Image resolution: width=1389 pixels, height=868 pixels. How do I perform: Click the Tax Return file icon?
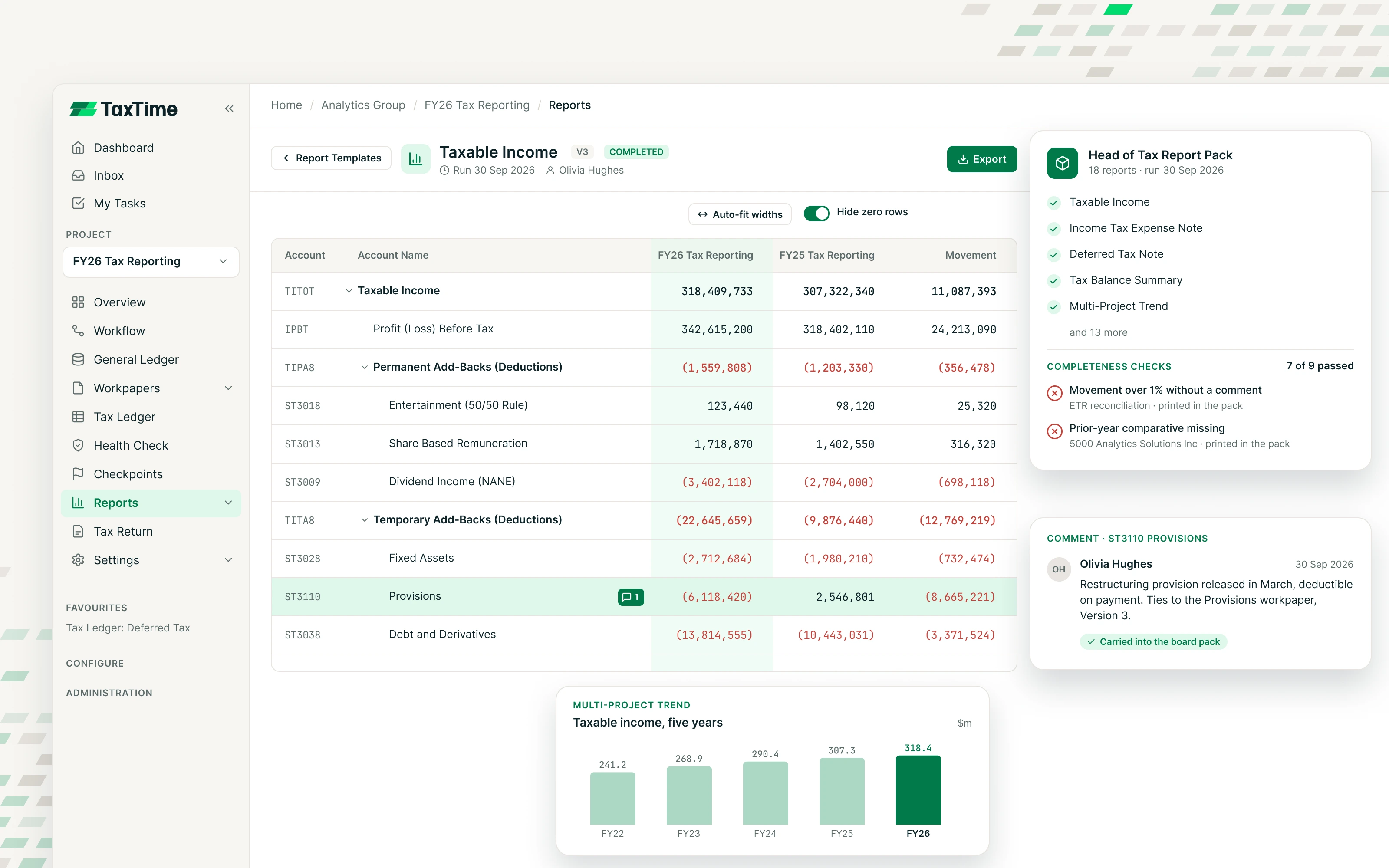click(78, 531)
